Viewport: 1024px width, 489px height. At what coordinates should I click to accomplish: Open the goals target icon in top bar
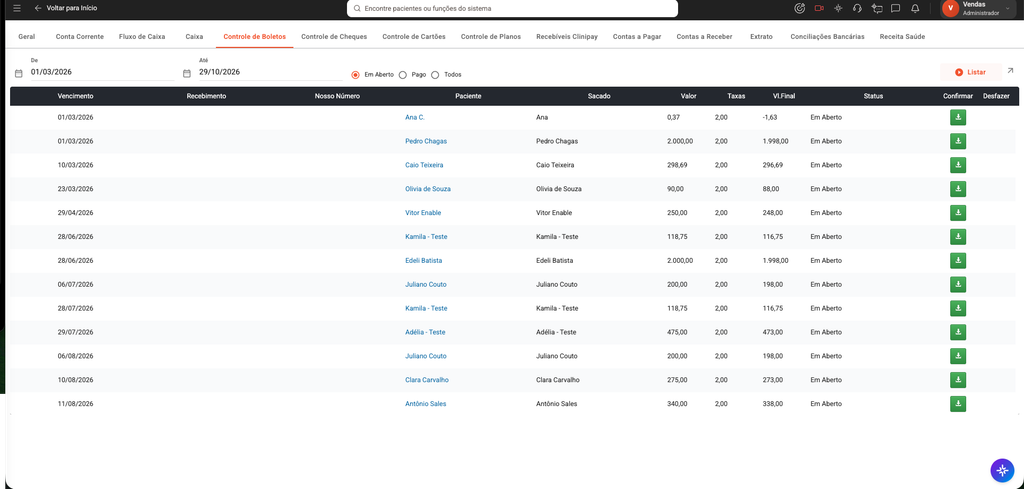(799, 8)
